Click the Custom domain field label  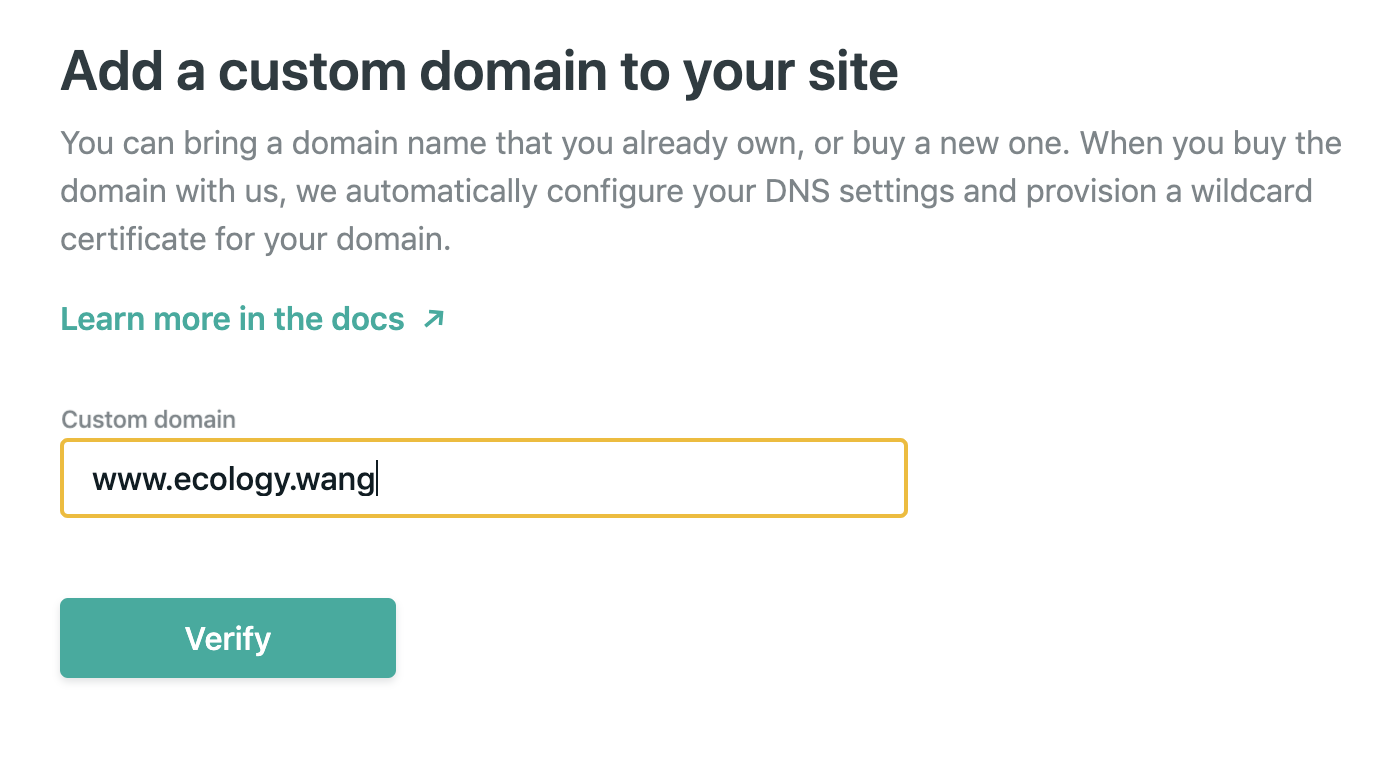click(149, 419)
